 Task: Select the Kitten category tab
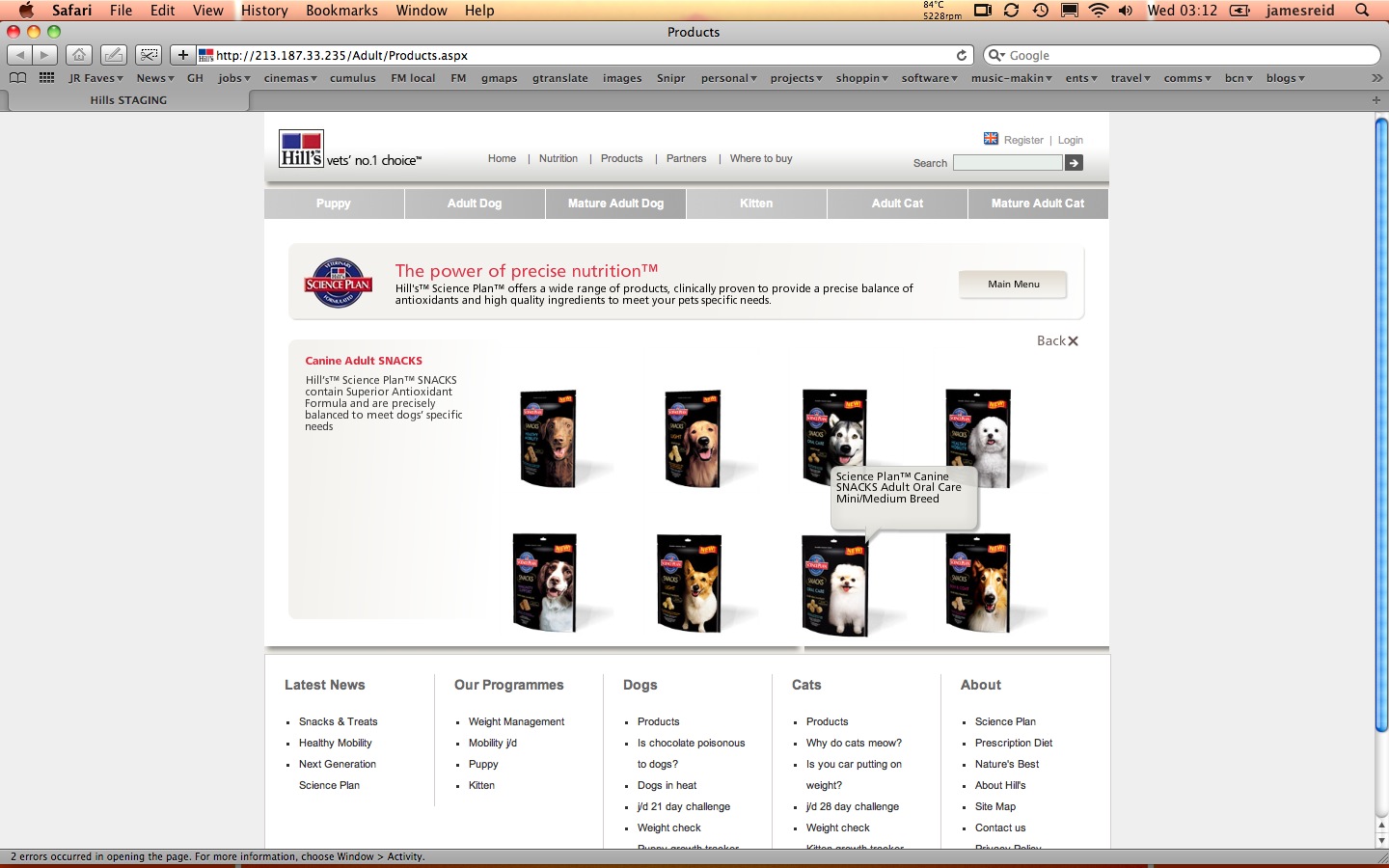(756, 203)
